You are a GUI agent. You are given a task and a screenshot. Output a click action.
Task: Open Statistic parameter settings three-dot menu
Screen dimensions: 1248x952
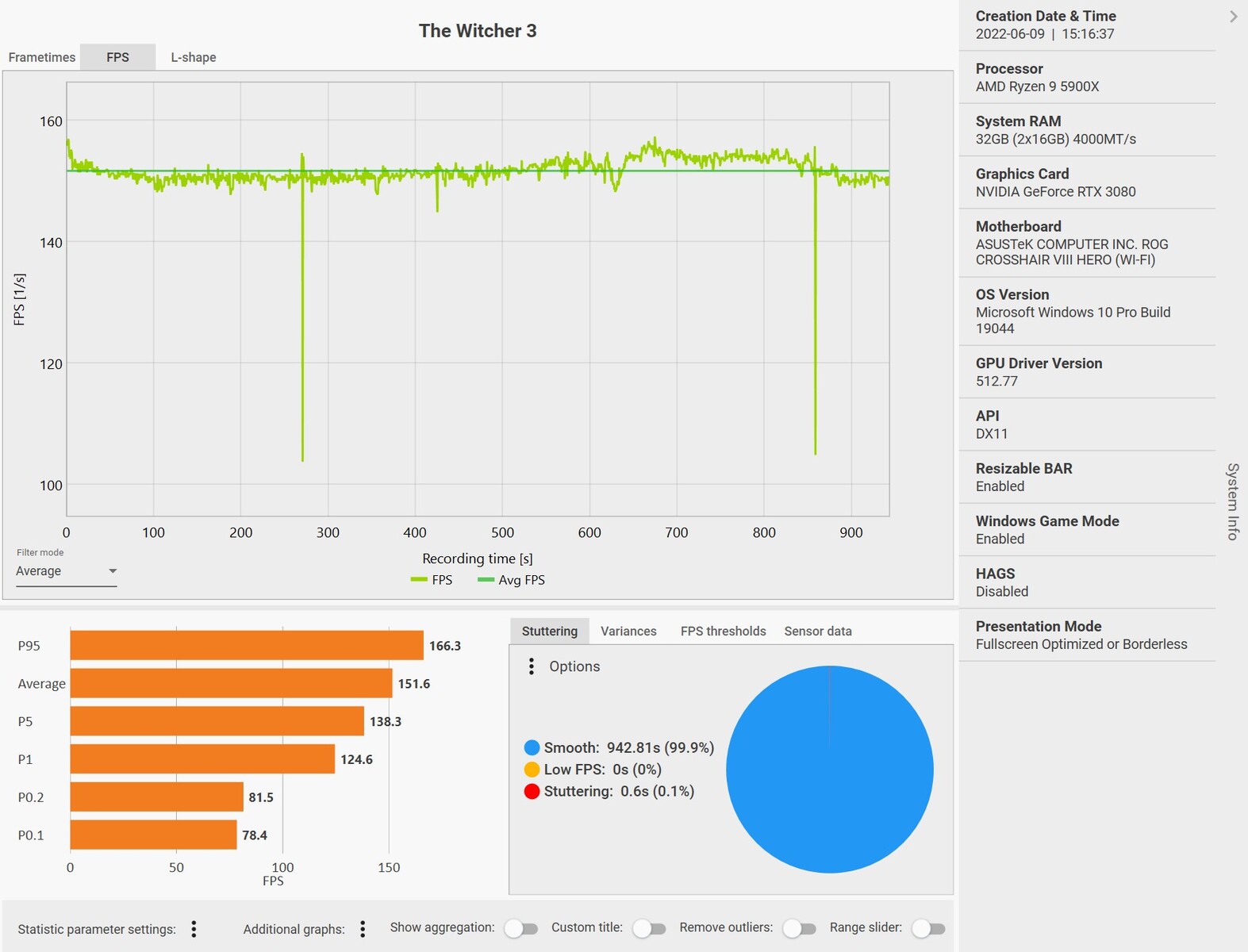[194, 929]
